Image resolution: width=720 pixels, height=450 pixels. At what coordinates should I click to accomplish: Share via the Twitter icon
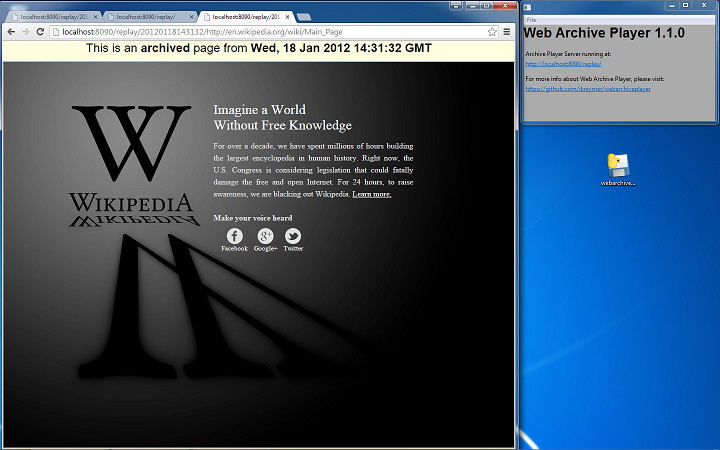pyautogui.click(x=293, y=236)
